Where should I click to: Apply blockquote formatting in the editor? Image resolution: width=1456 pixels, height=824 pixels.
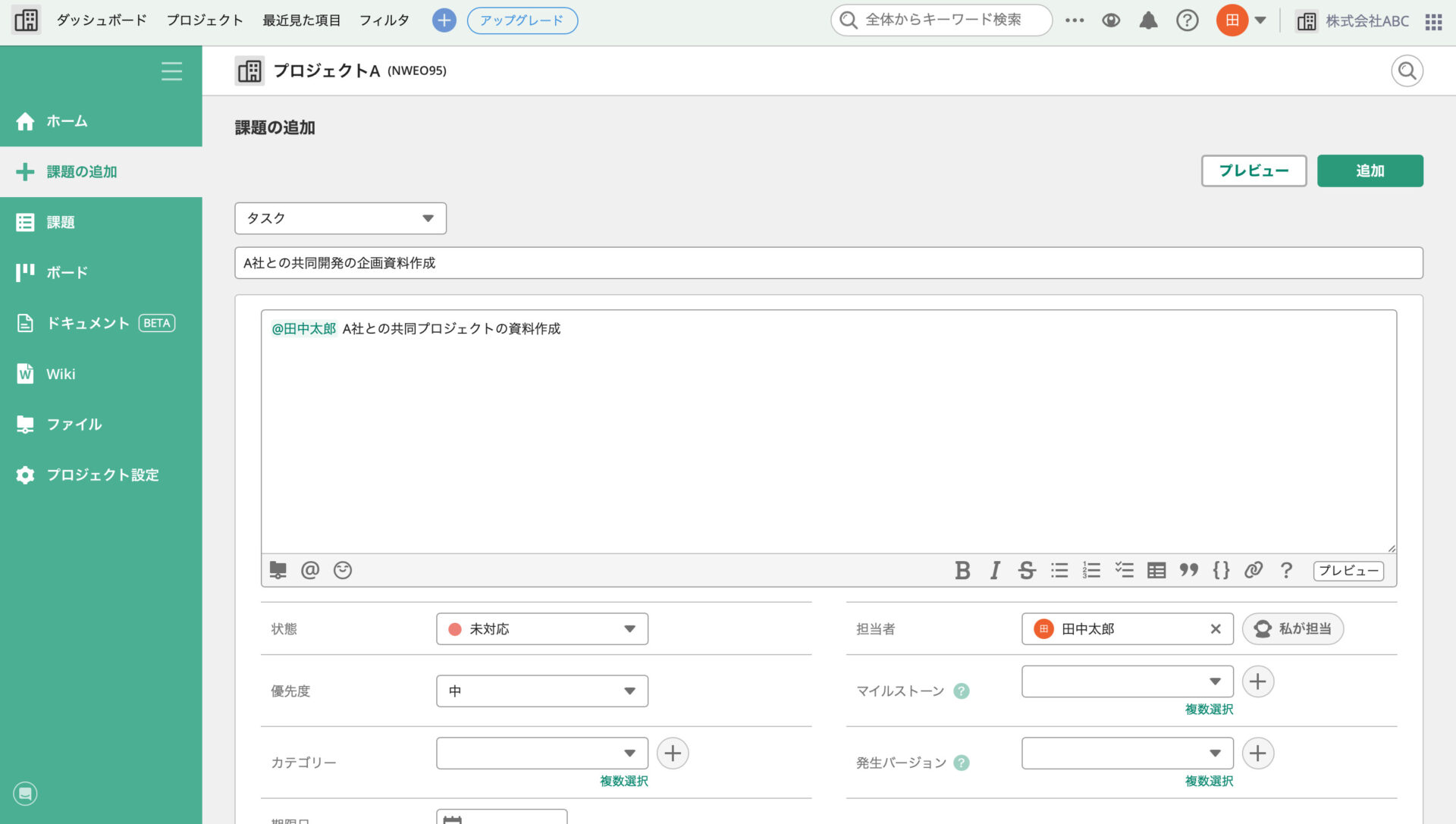click(1188, 571)
